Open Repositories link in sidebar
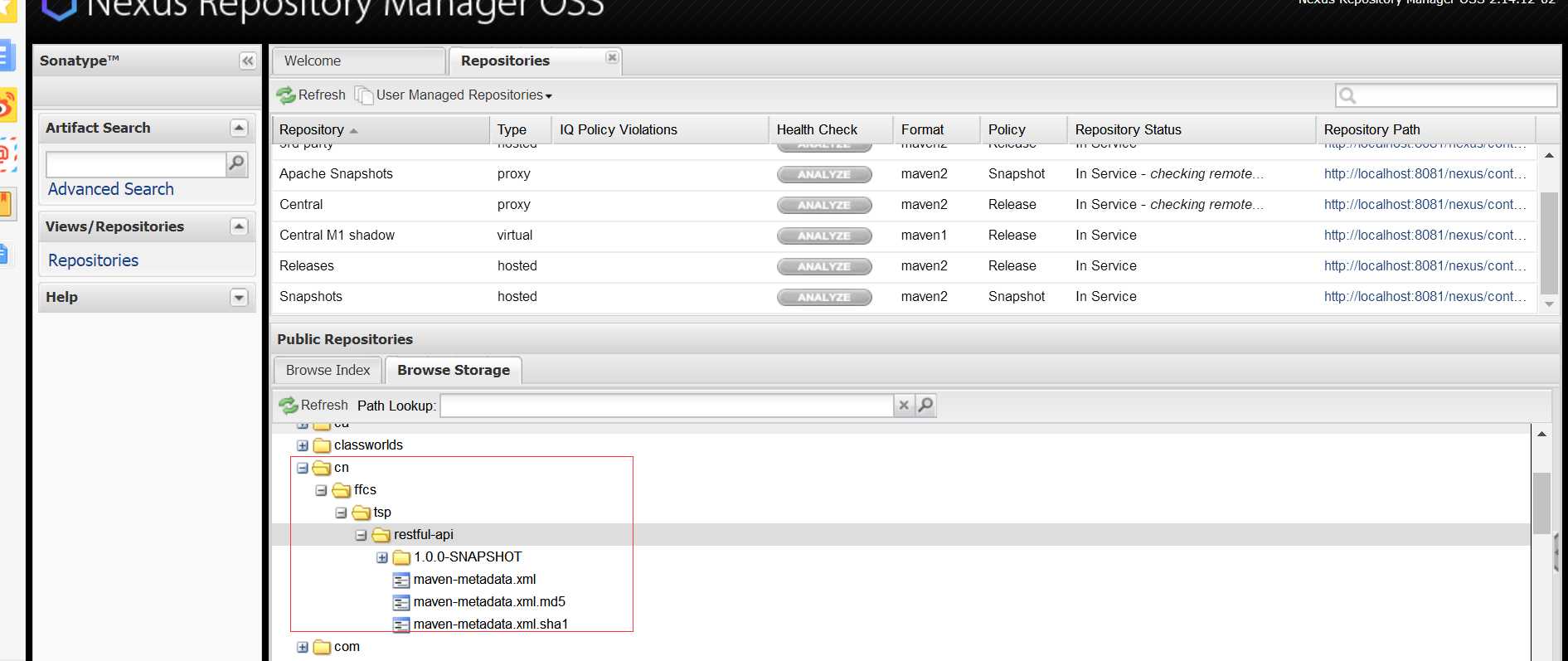 (x=94, y=260)
